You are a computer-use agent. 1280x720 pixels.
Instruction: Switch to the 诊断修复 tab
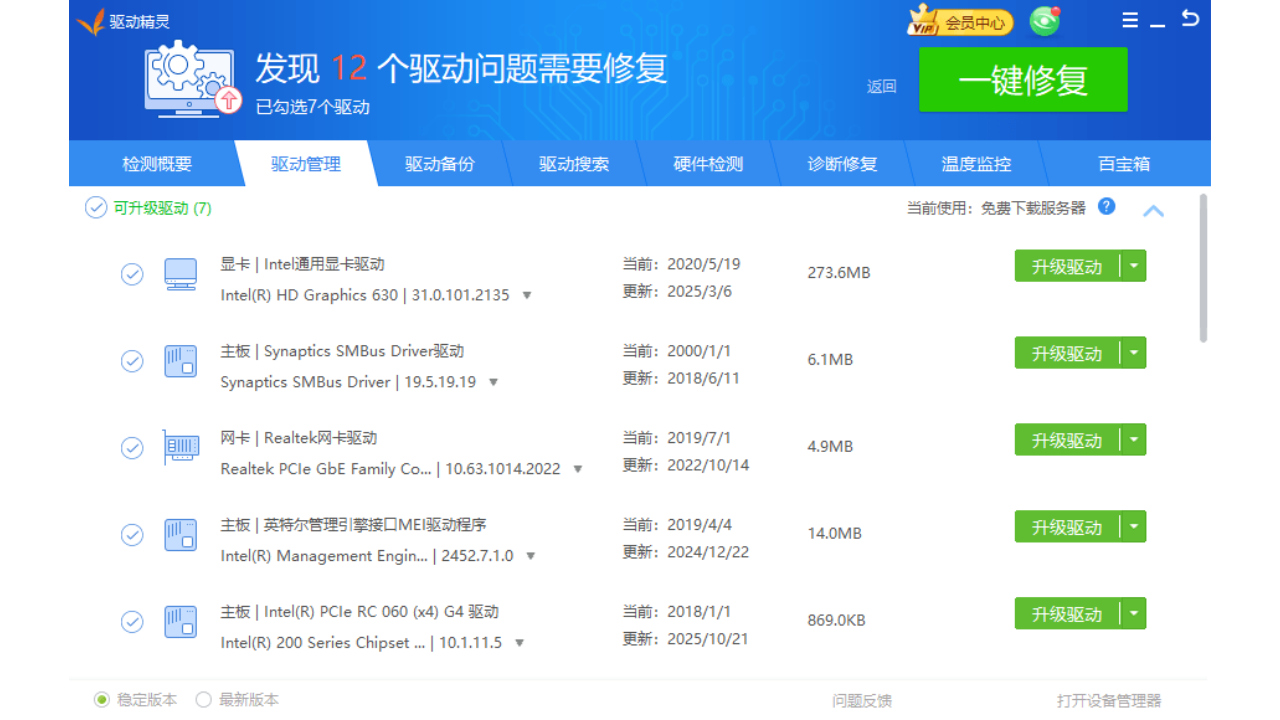tap(842, 164)
